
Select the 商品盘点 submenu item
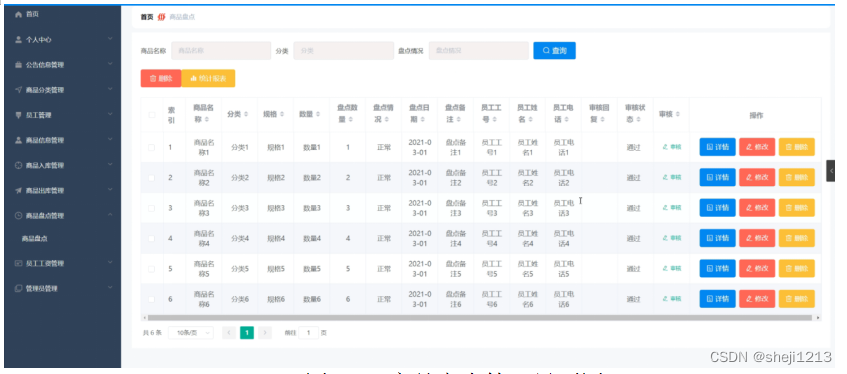pos(35,238)
